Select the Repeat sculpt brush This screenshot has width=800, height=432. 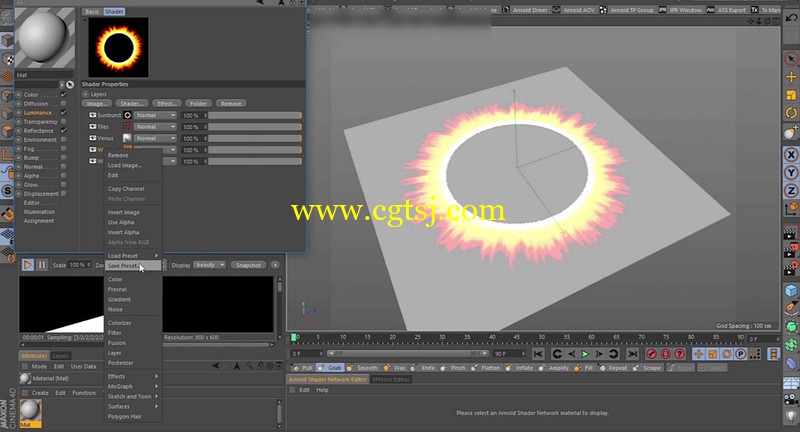click(613, 368)
